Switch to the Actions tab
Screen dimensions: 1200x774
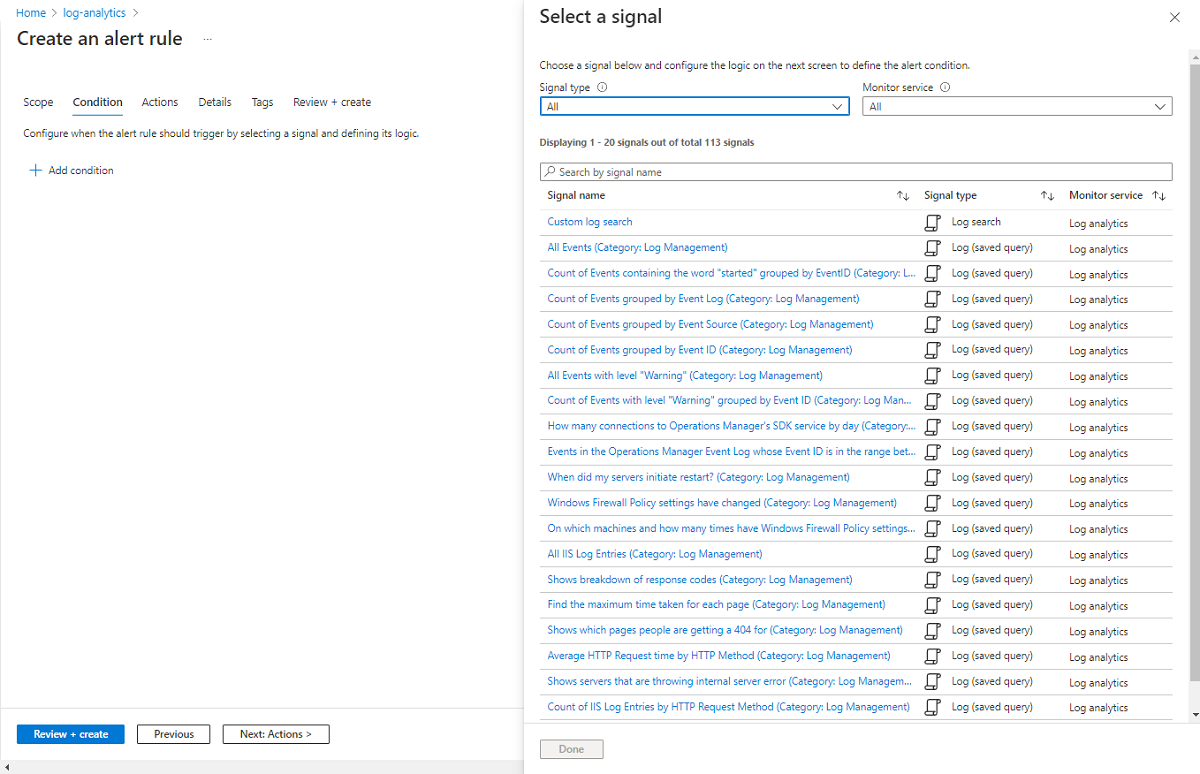[x=160, y=102]
